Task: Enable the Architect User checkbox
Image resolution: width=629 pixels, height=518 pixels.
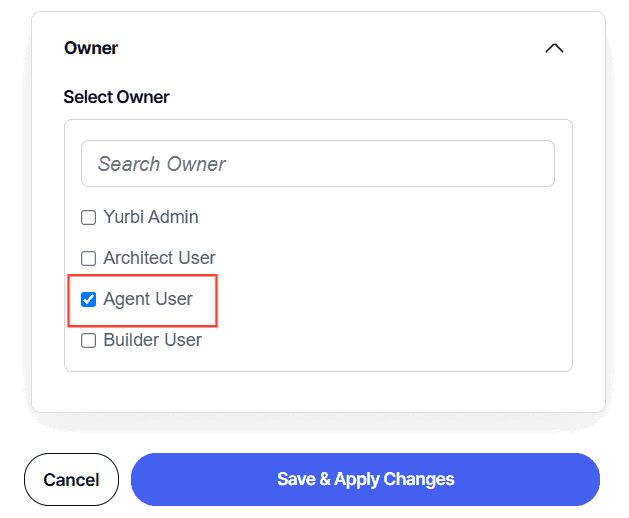Action: click(89, 259)
